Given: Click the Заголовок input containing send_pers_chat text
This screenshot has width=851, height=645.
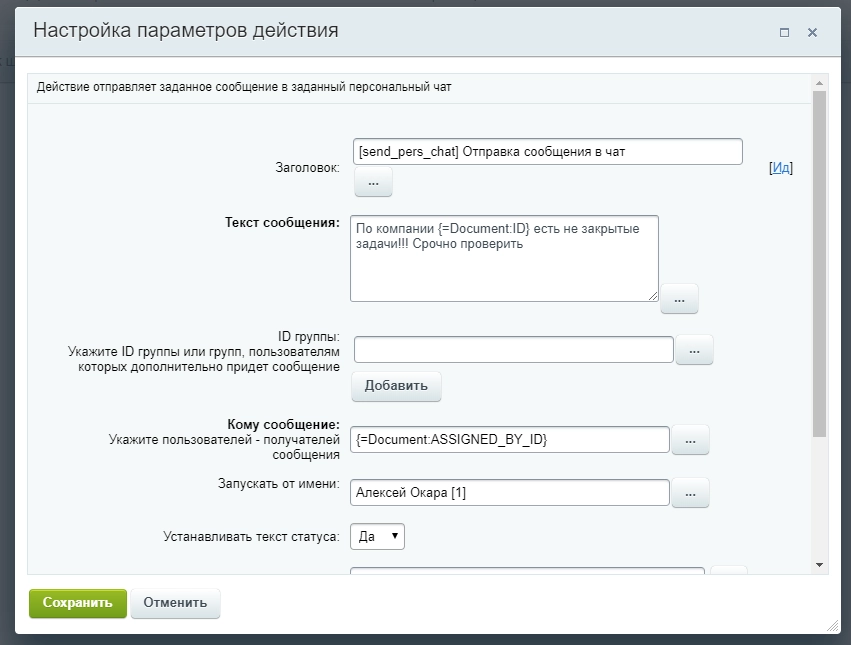Looking at the screenshot, I should [548, 151].
